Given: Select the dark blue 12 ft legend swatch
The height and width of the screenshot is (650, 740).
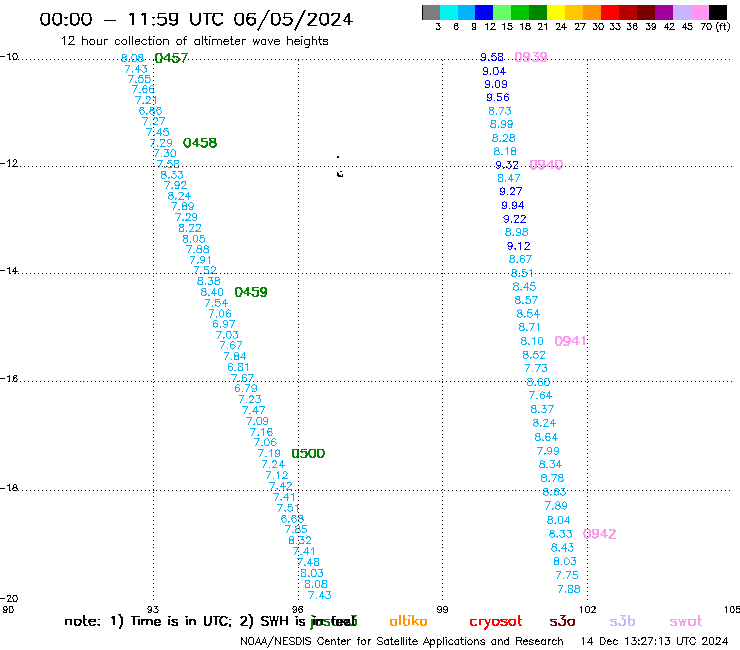Looking at the screenshot, I should tap(484, 12).
